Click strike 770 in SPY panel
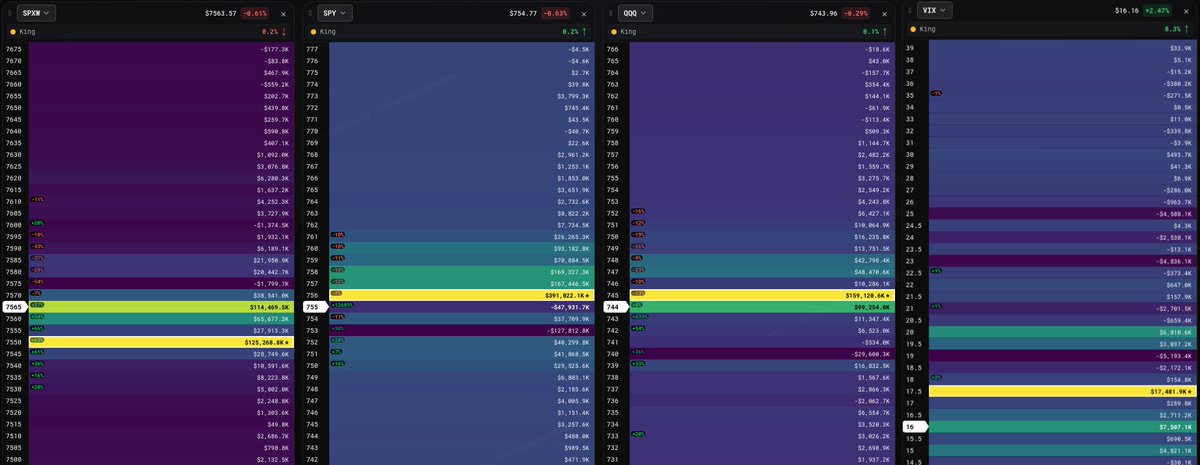 click(312, 130)
